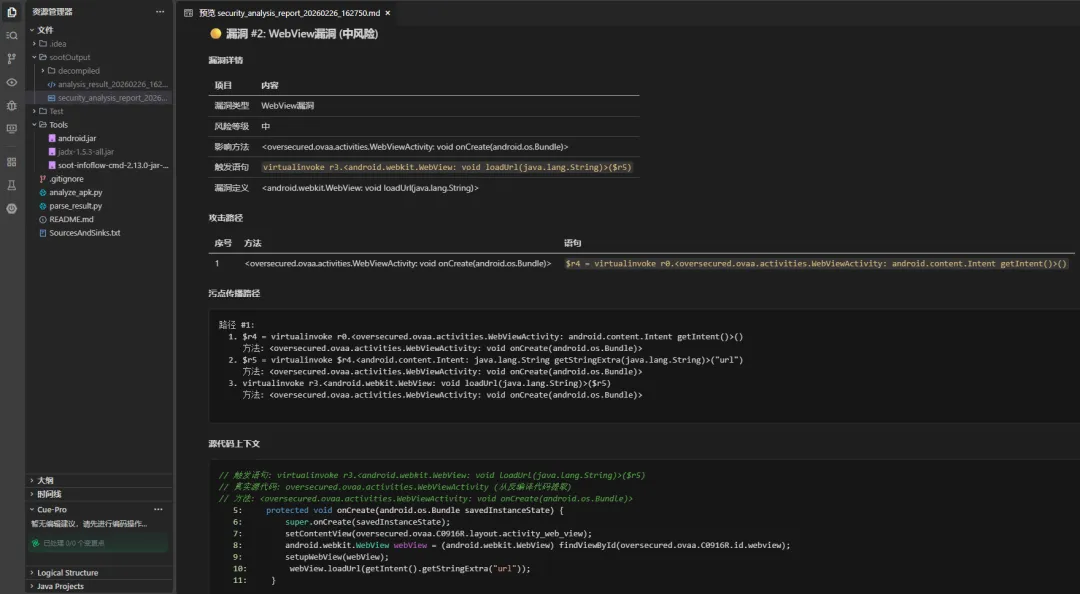Open the 资源管理器 more actions menu
Viewport: 1080px width, 594px height.
[x=160, y=12]
